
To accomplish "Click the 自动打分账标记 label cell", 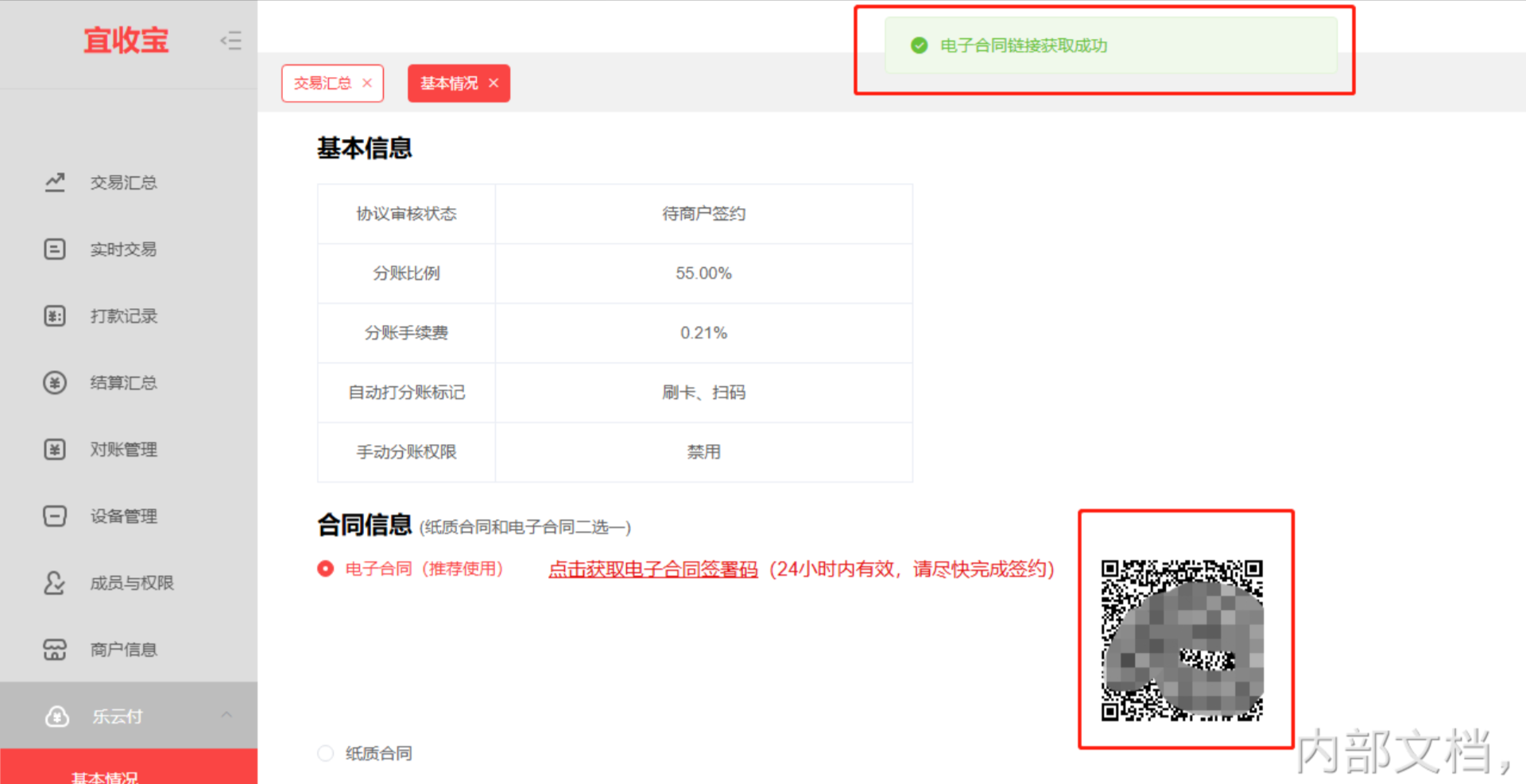I will pyautogui.click(x=406, y=392).
